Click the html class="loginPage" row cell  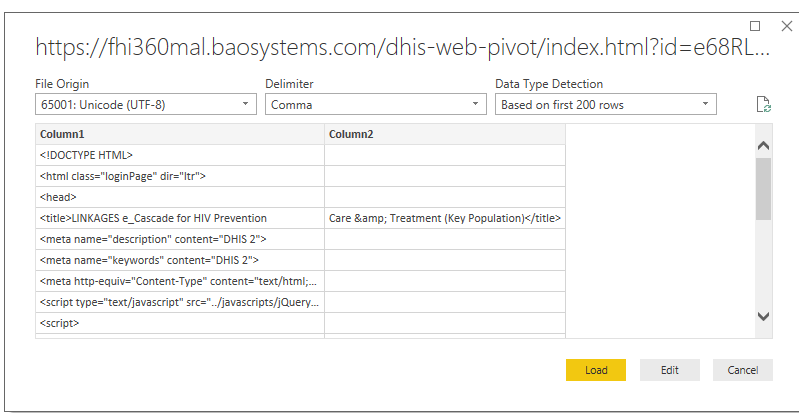(x=180, y=176)
